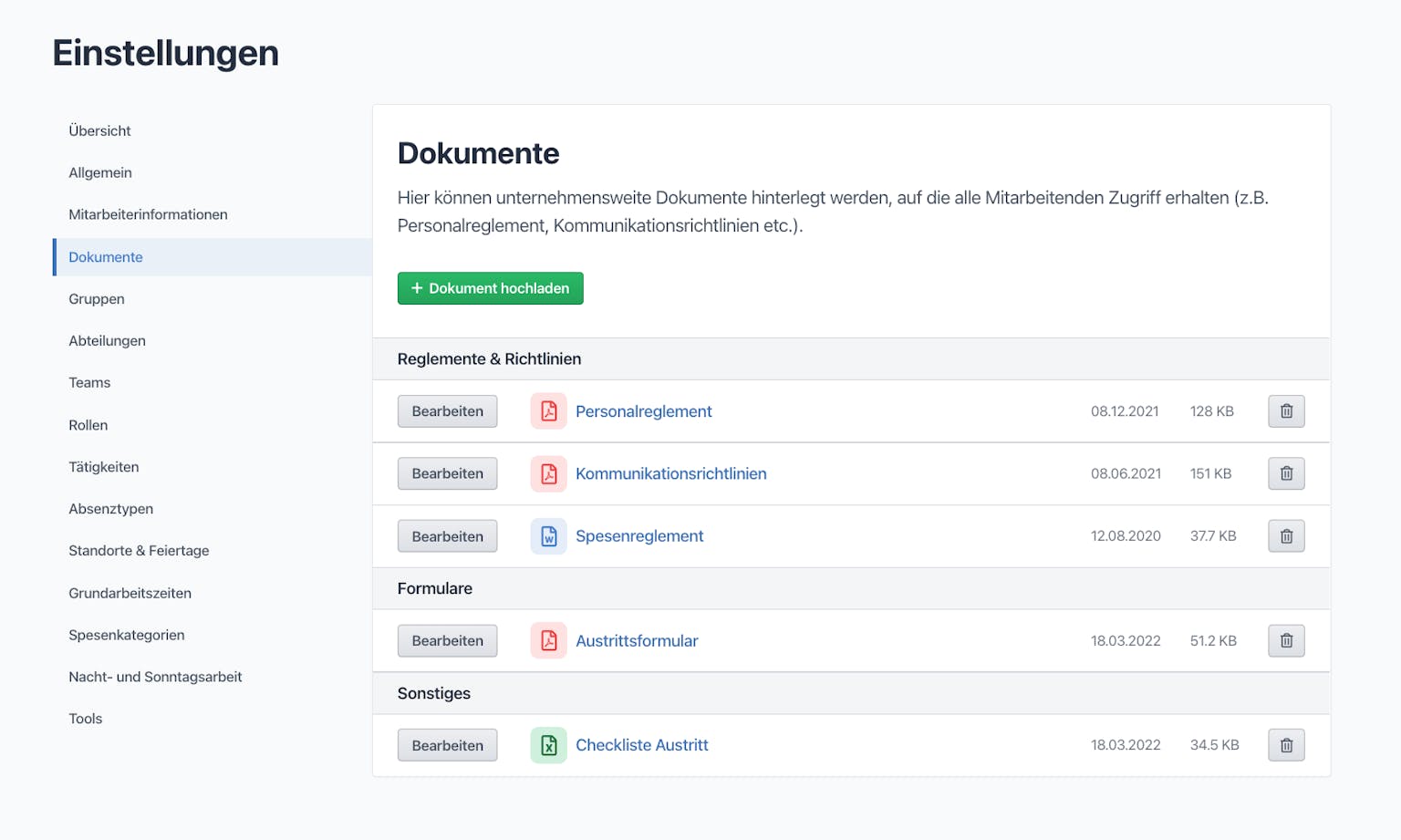Screen dimensions: 1401x840
Task: Click PDF file icon beside Kommunikationsrichtlinien
Action: pyautogui.click(x=548, y=473)
